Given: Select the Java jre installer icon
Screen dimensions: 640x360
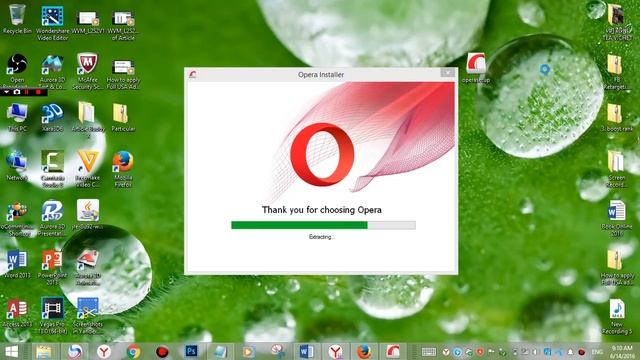Looking at the screenshot, I should [88, 214].
